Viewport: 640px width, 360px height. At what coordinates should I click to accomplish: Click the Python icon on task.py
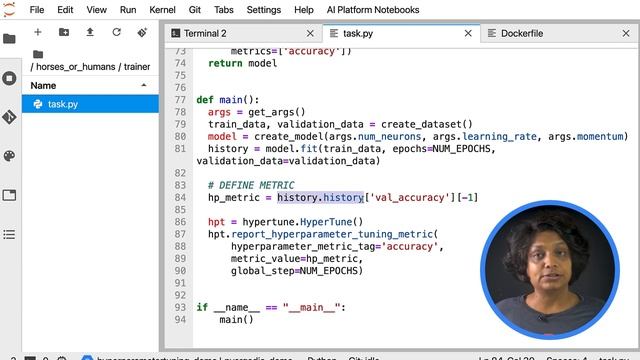tap(38, 104)
